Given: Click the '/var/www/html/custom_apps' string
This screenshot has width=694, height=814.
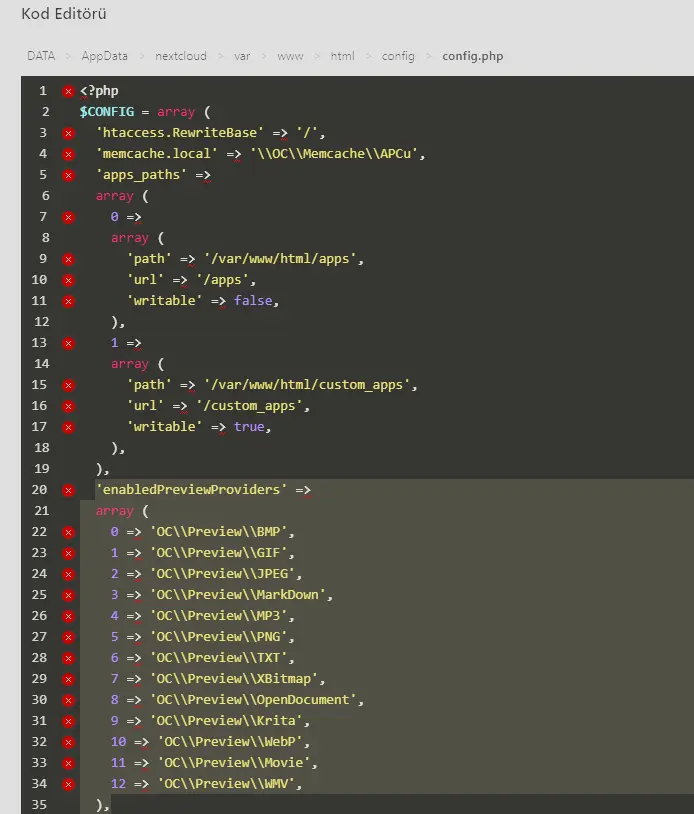Looking at the screenshot, I should coord(307,385).
